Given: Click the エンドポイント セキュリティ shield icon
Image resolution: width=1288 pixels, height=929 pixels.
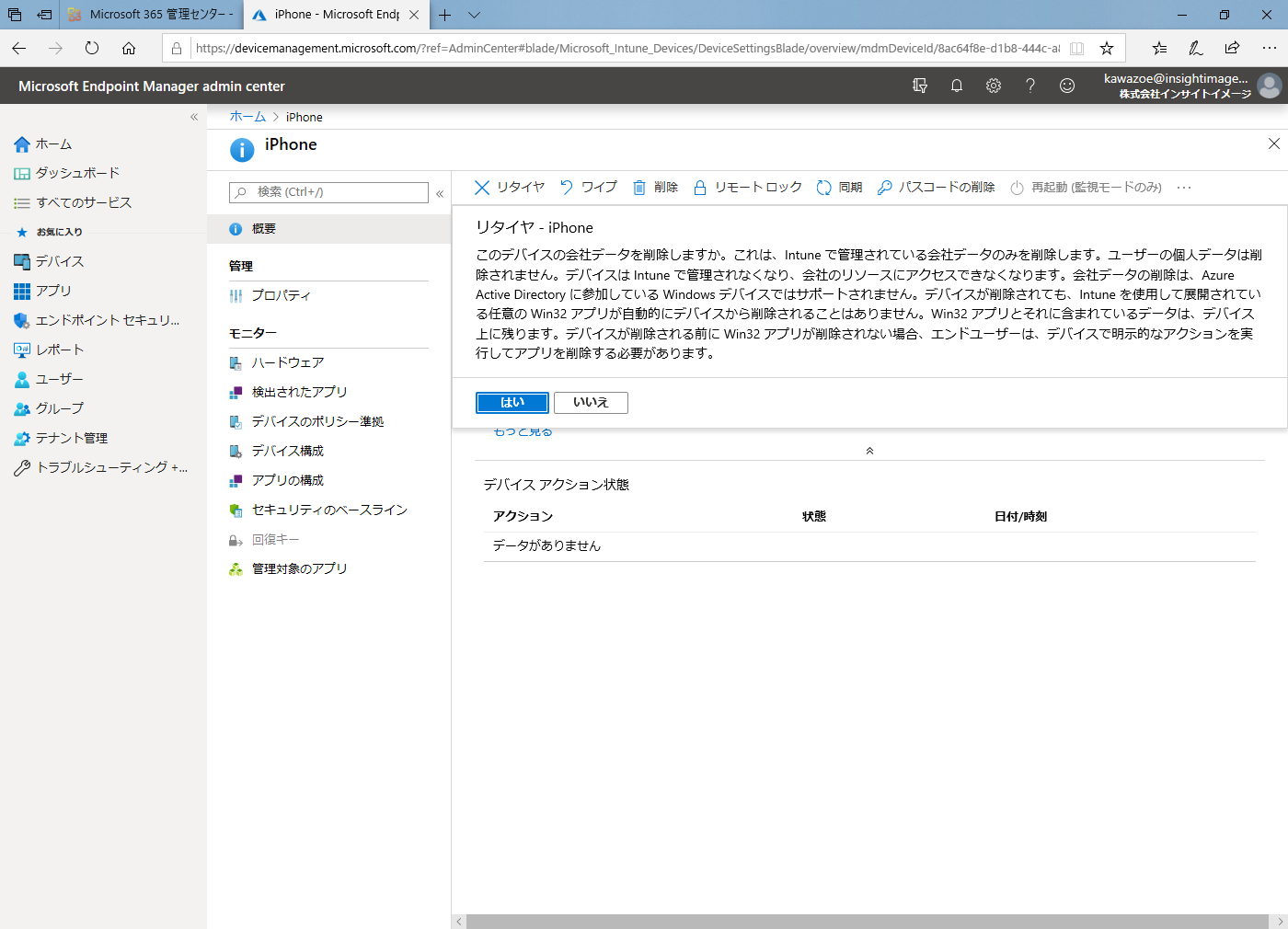Looking at the screenshot, I should (x=22, y=321).
